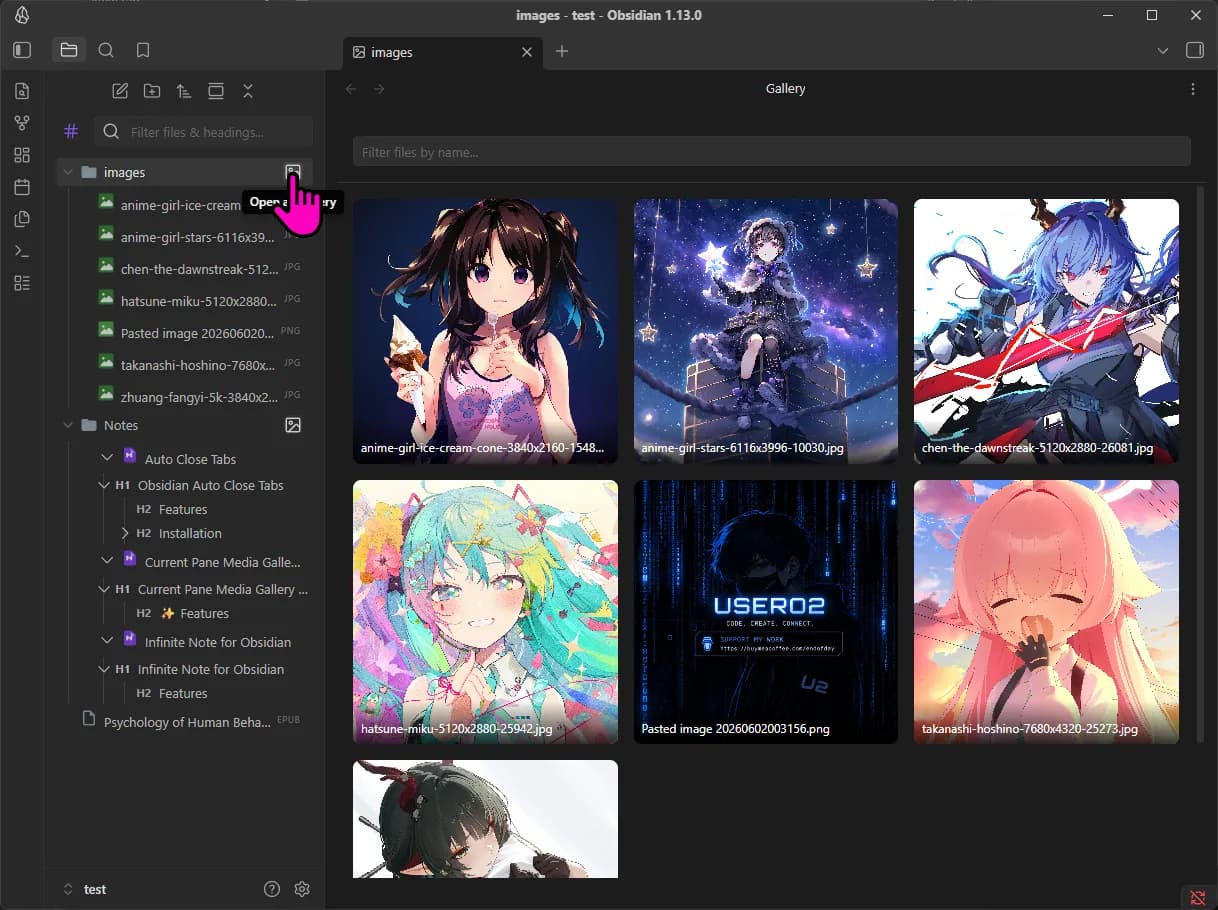
Task: Collapse all folders in explorer
Action: (248, 91)
